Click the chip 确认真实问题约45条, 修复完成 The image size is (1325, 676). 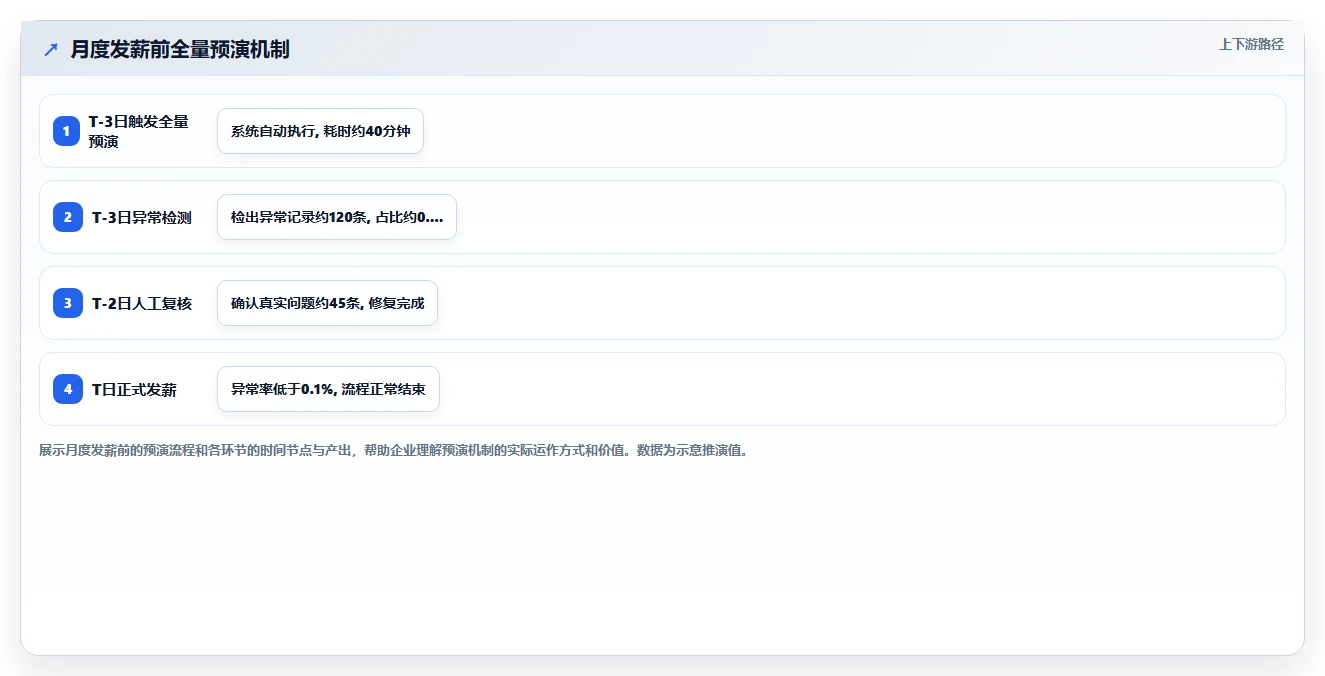327,303
